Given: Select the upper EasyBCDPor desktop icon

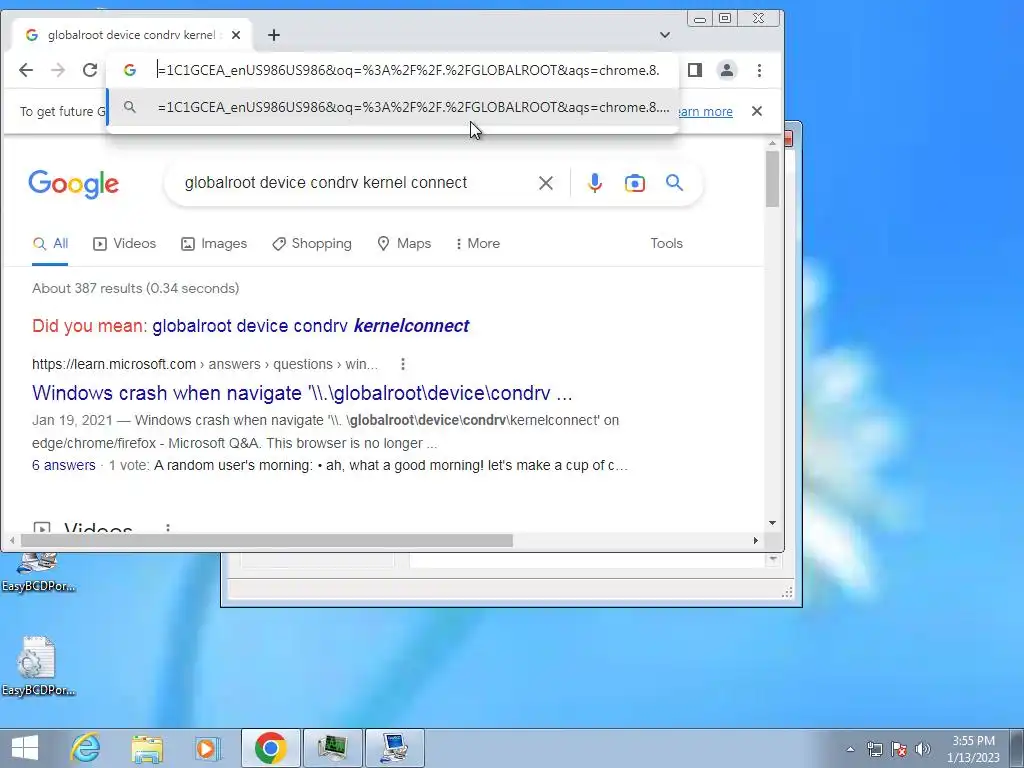Looking at the screenshot, I should [x=38, y=572].
